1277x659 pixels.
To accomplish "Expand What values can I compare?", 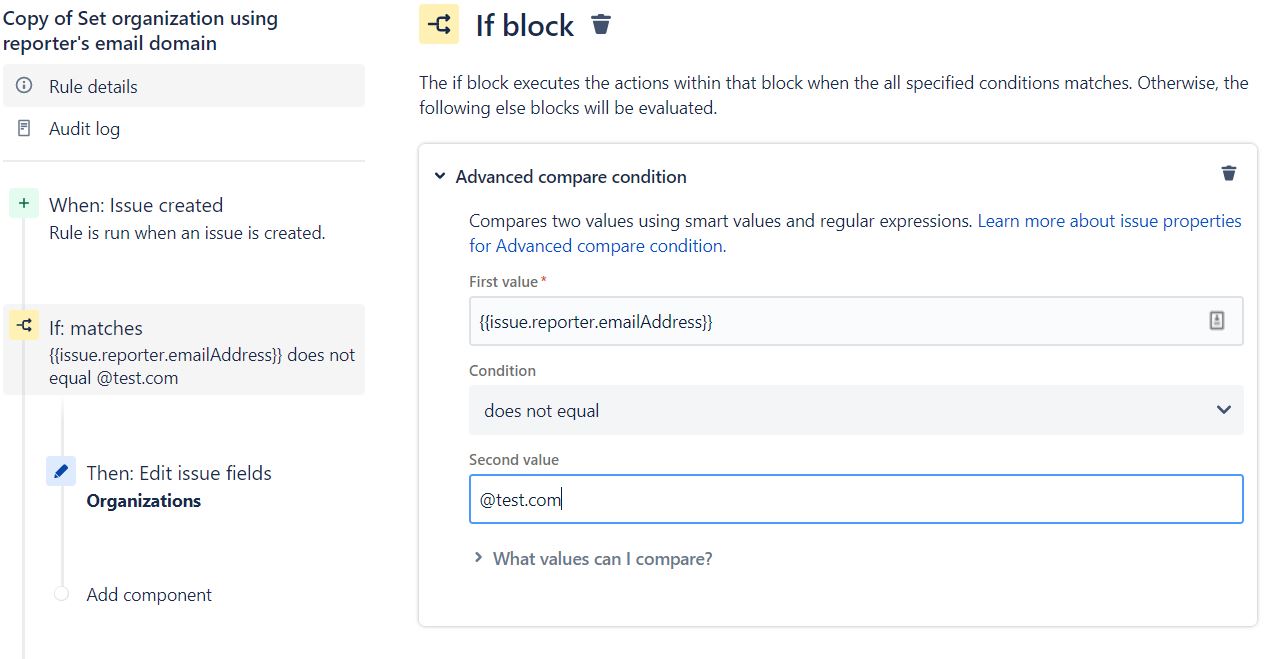I will coord(593,559).
